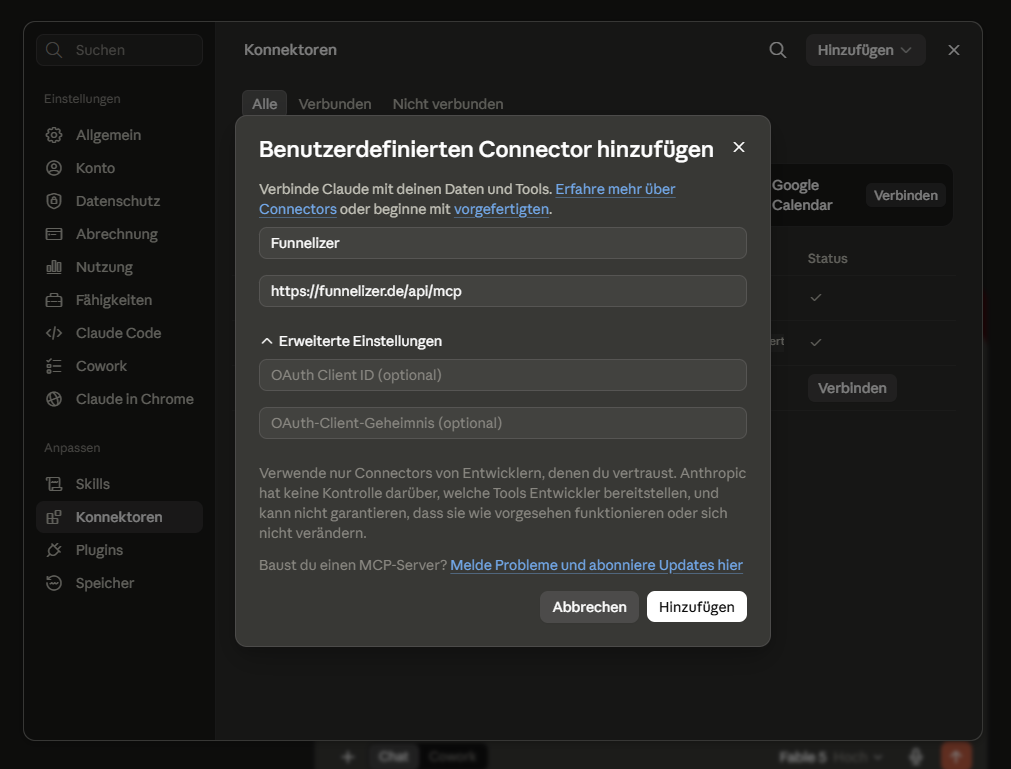Click the white Hinzufügen button in dialog

696,607
